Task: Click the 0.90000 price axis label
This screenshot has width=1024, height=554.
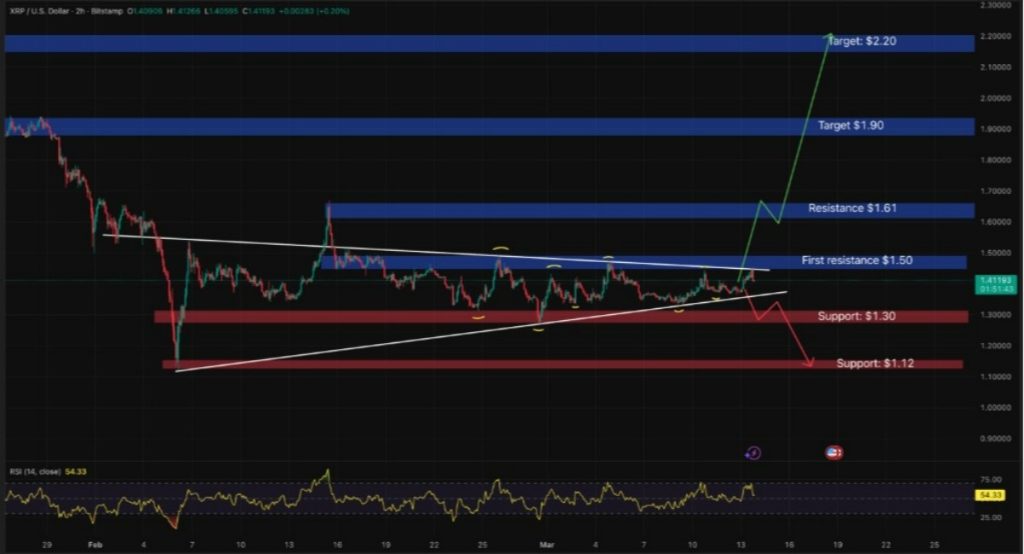Action: (x=996, y=438)
